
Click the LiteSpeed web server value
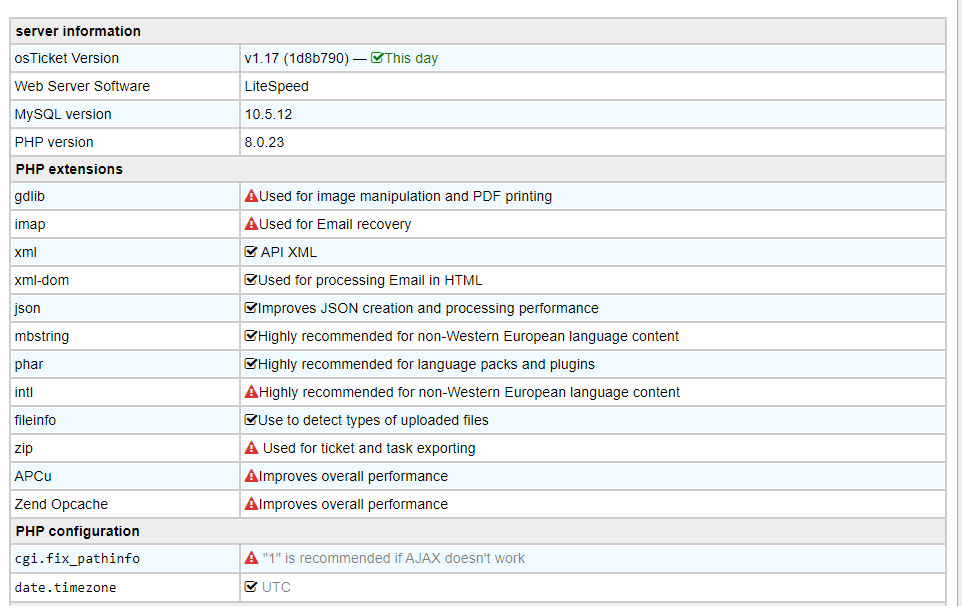(276, 86)
